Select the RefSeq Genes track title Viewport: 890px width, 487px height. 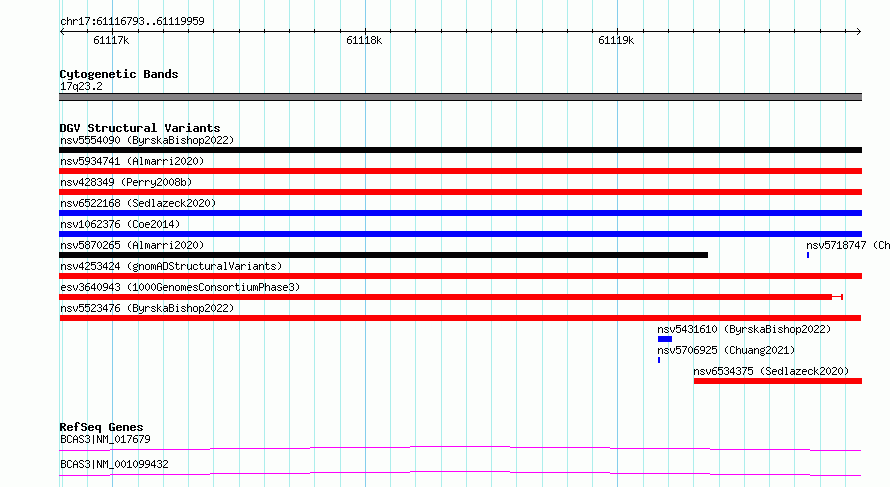pyautogui.click(x=101, y=427)
